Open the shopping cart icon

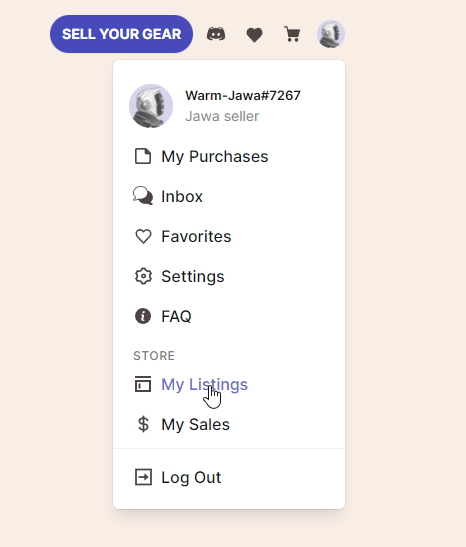[292, 34]
